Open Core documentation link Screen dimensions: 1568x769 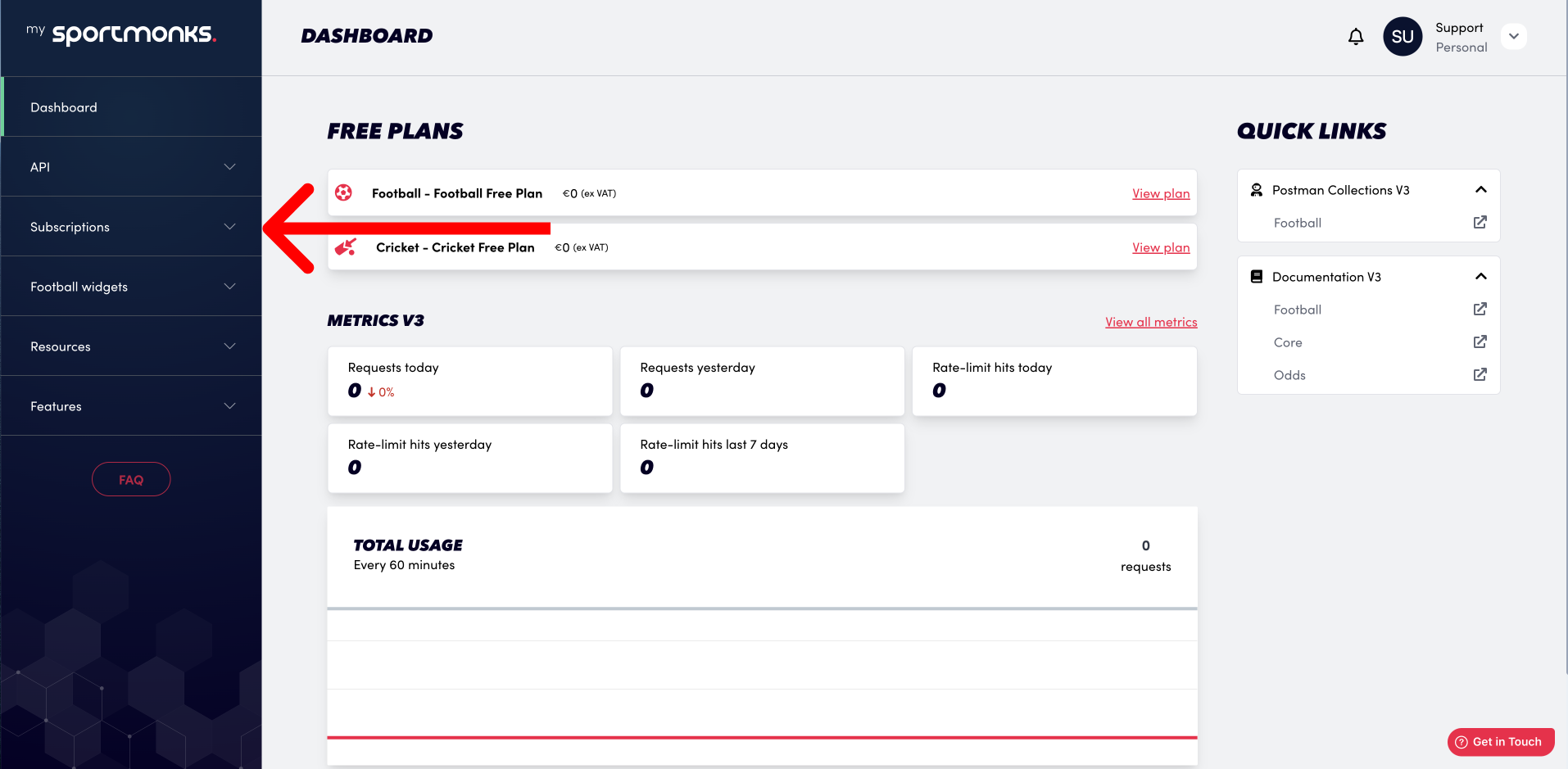(1288, 342)
